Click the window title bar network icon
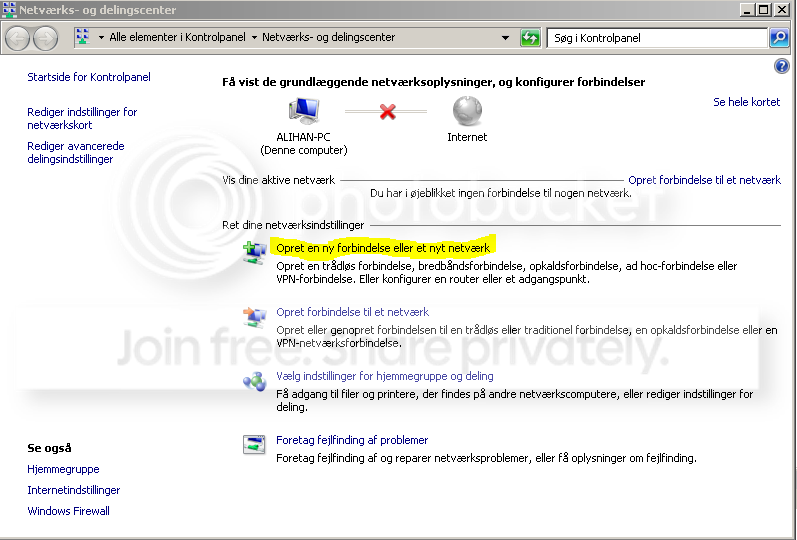 [x=9, y=9]
